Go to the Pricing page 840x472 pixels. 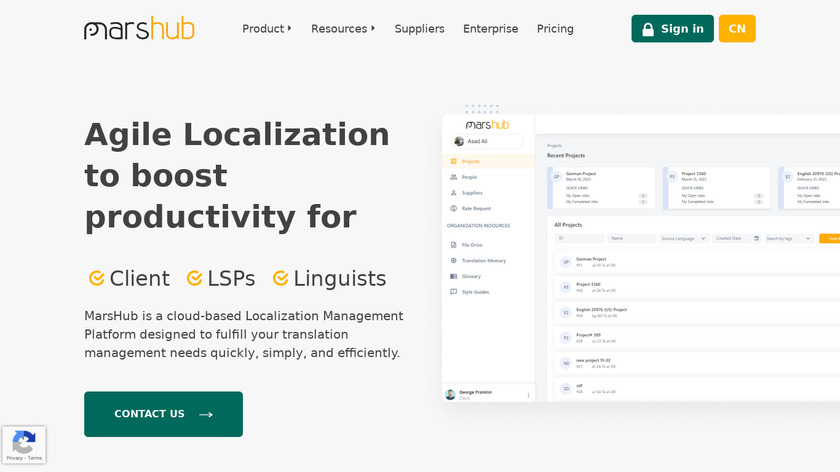[555, 29]
